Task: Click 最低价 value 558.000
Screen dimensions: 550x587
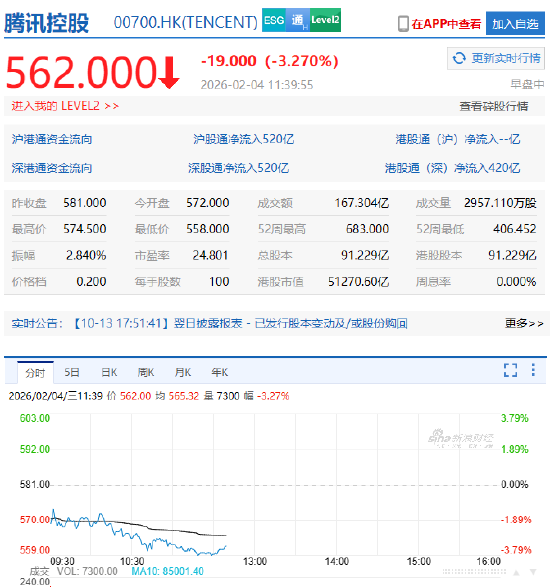Action: coord(208,229)
